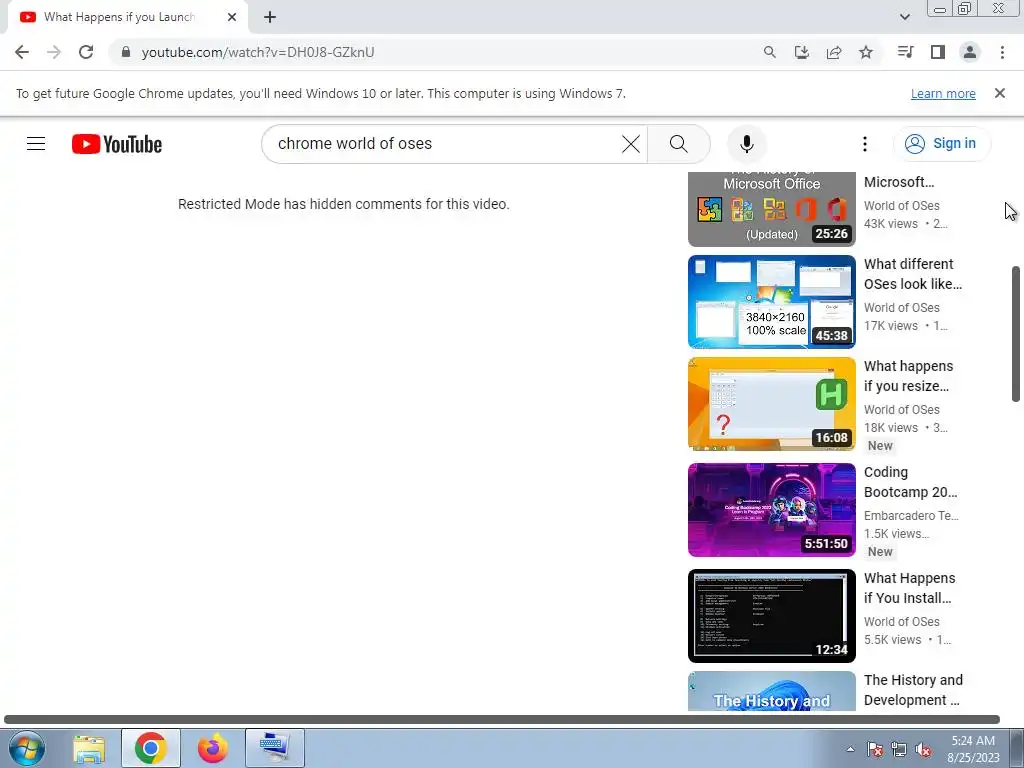Run search with magnifier button
1024x768 pixels.
click(x=679, y=144)
